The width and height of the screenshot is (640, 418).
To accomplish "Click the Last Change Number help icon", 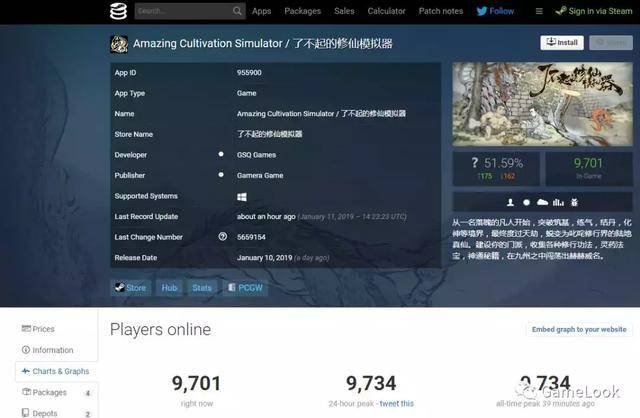I will click(x=222, y=236).
